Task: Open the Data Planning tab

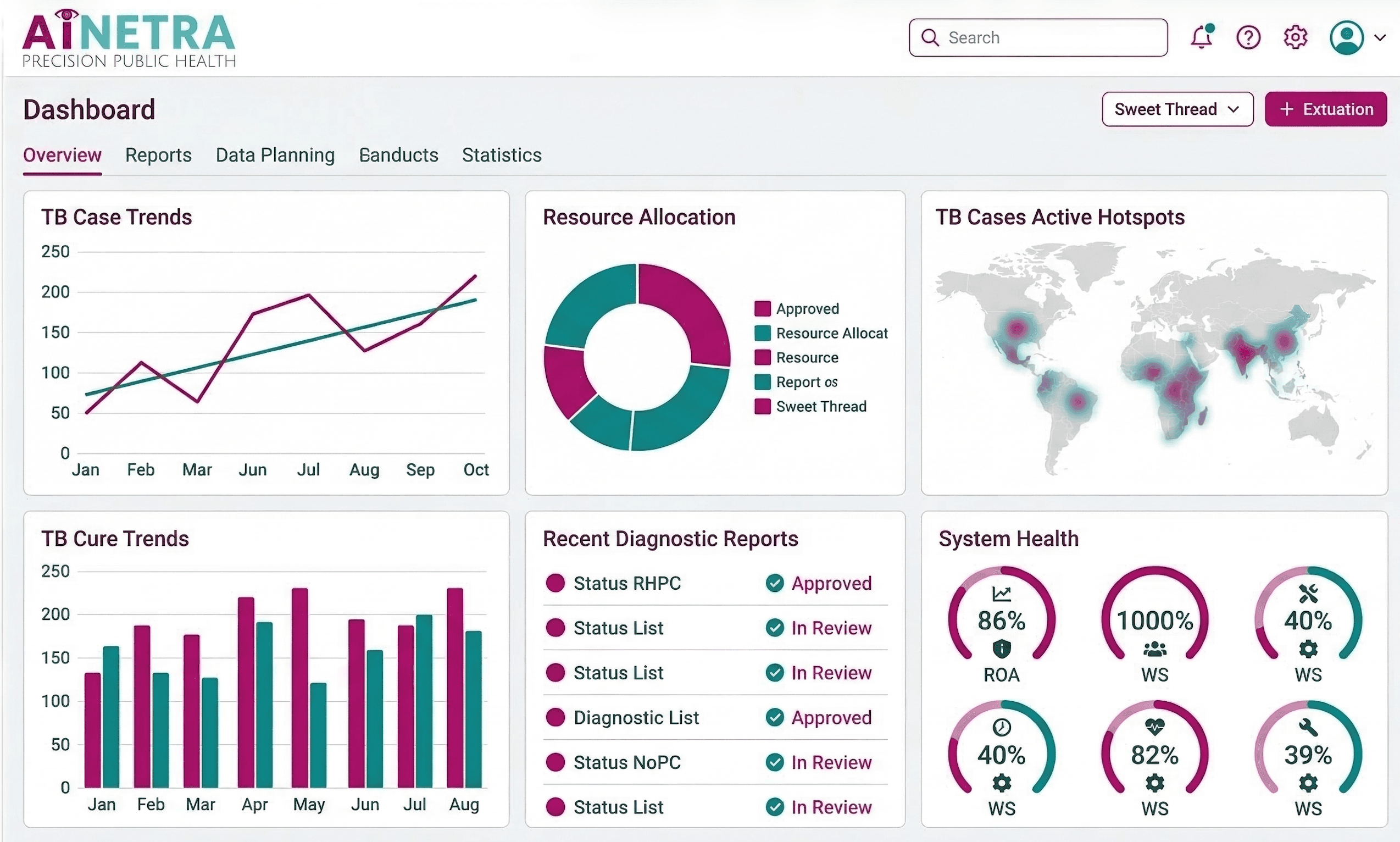Action: pyautogui.click(x=275, y=155)
